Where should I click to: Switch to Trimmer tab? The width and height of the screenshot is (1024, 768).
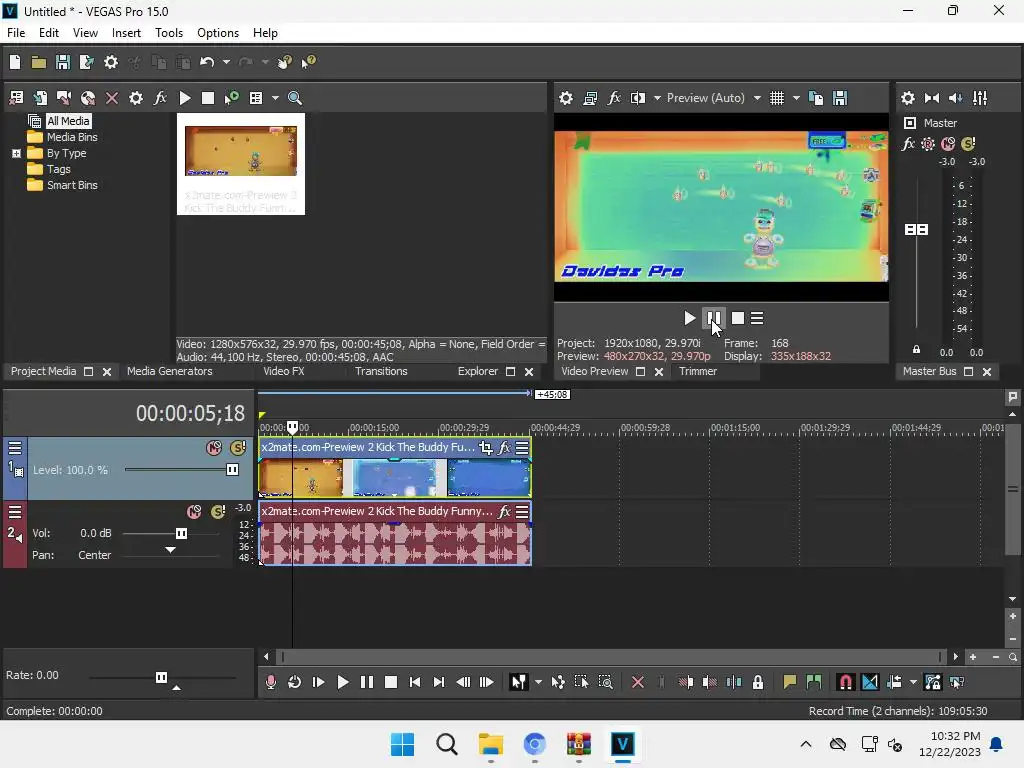(x=697, y=371)
